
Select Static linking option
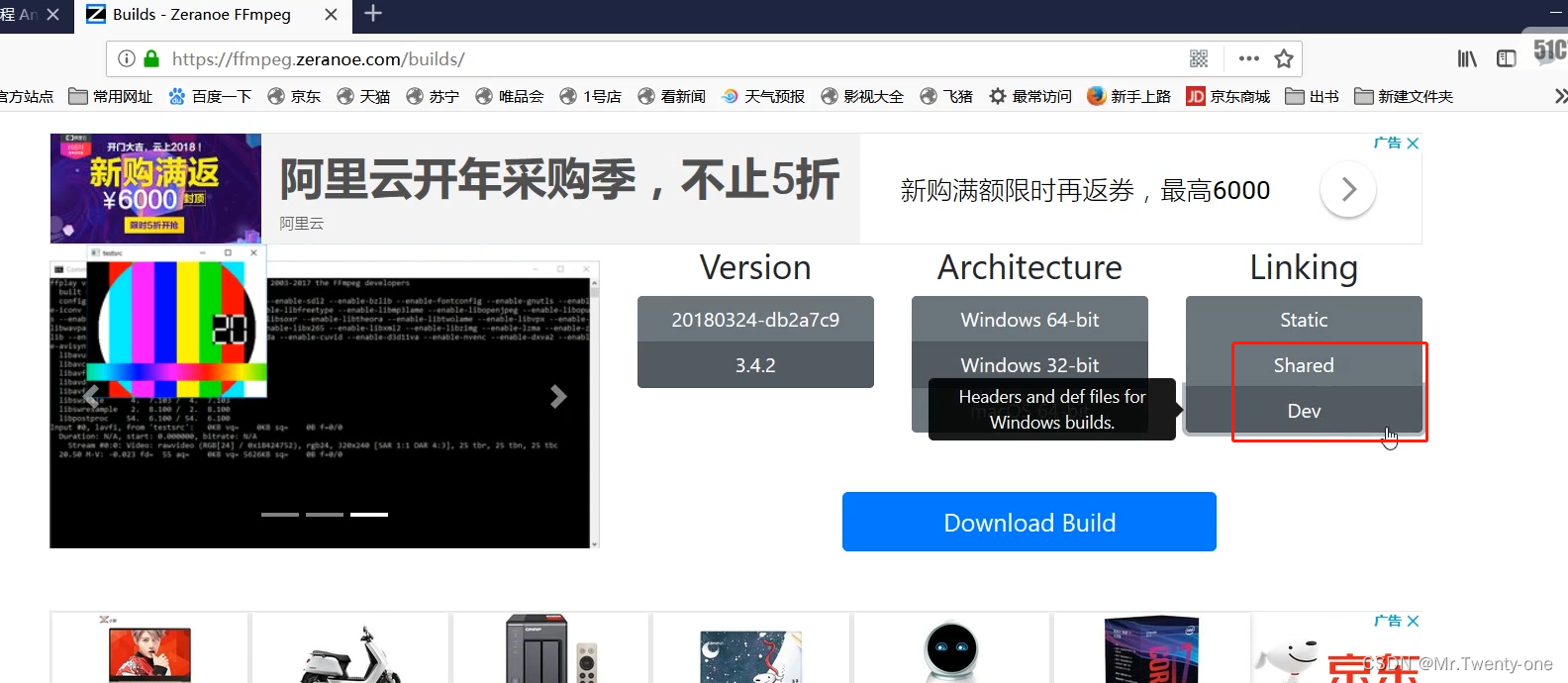(x=1304, y=320)
